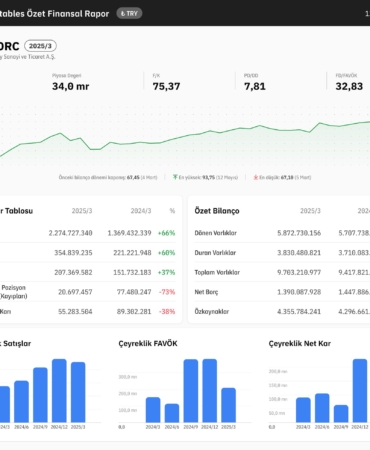Click the 2025/3 bar in Çeyreklik FAVÖK
The image size is (370, 450).
[x=228, y=405]
